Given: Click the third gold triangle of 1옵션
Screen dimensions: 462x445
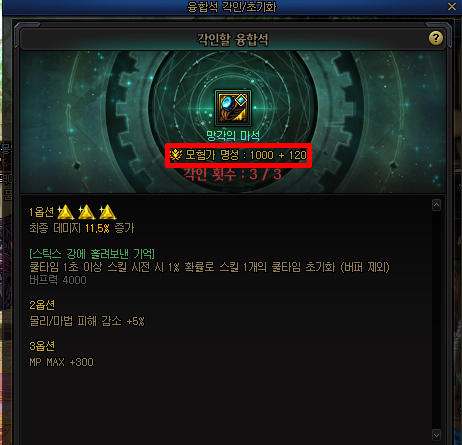Looking at the screenshot, I should pos(108,212).
